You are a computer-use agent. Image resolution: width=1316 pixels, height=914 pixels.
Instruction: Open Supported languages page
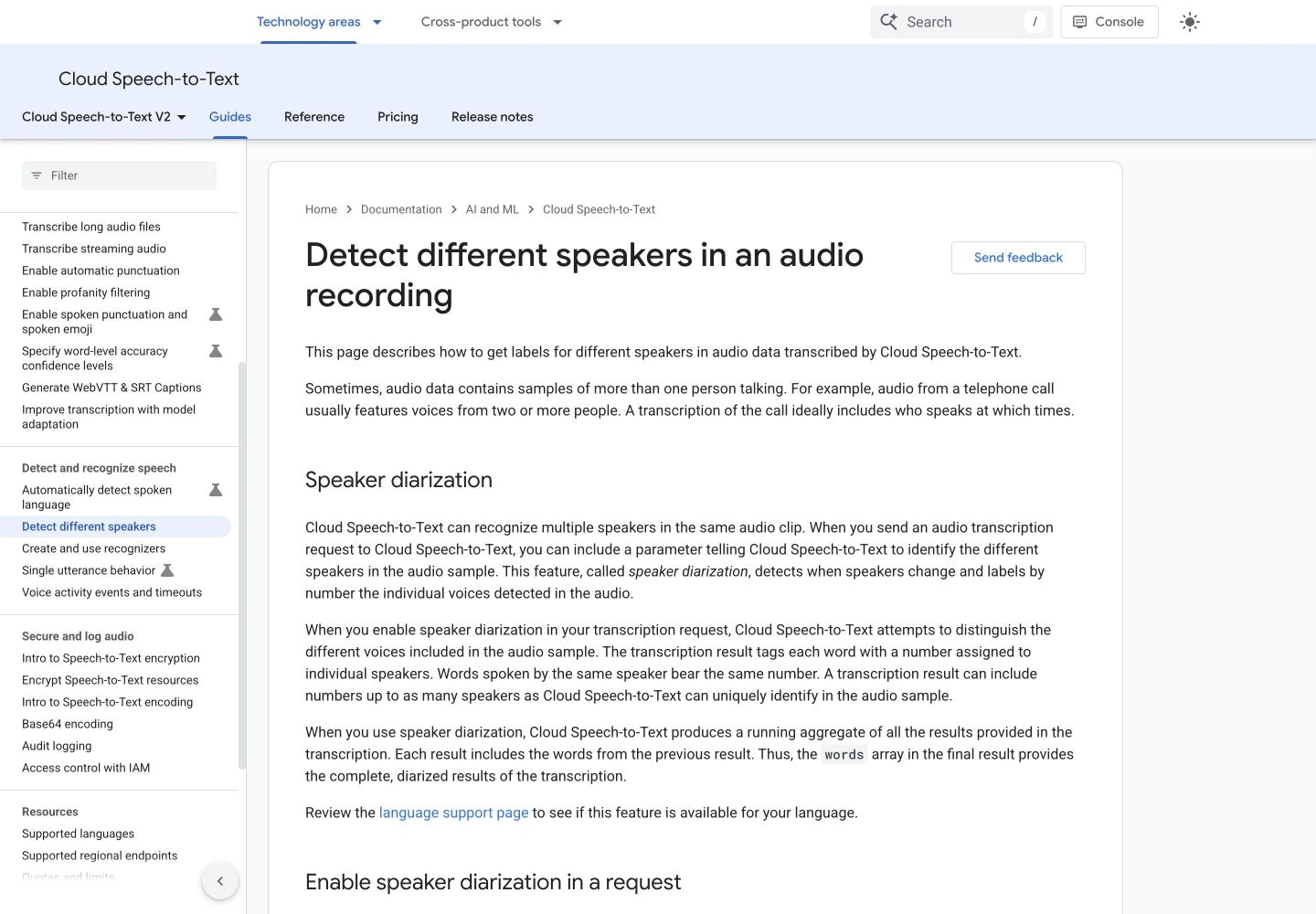[x=78, y=834]
